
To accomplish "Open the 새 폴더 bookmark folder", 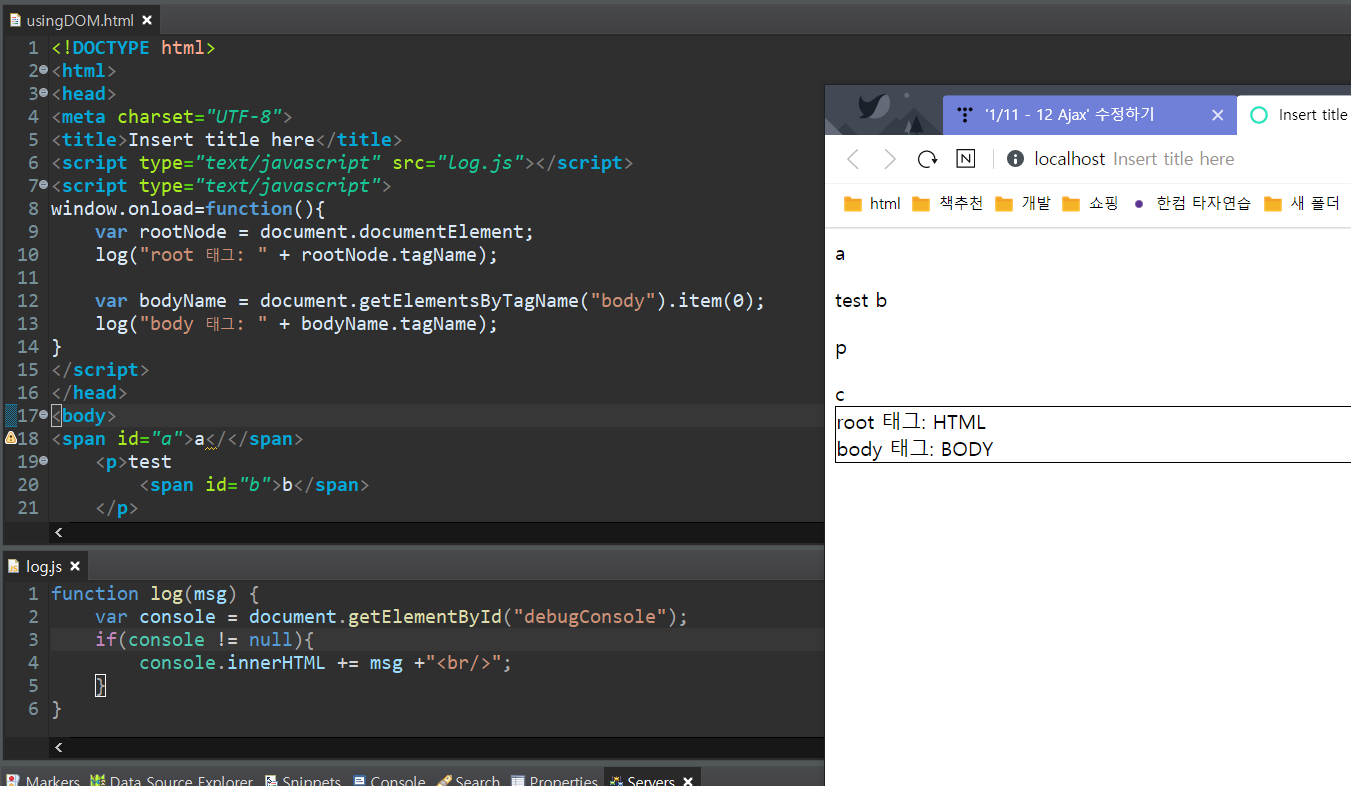I will (x=1301, y=204).
